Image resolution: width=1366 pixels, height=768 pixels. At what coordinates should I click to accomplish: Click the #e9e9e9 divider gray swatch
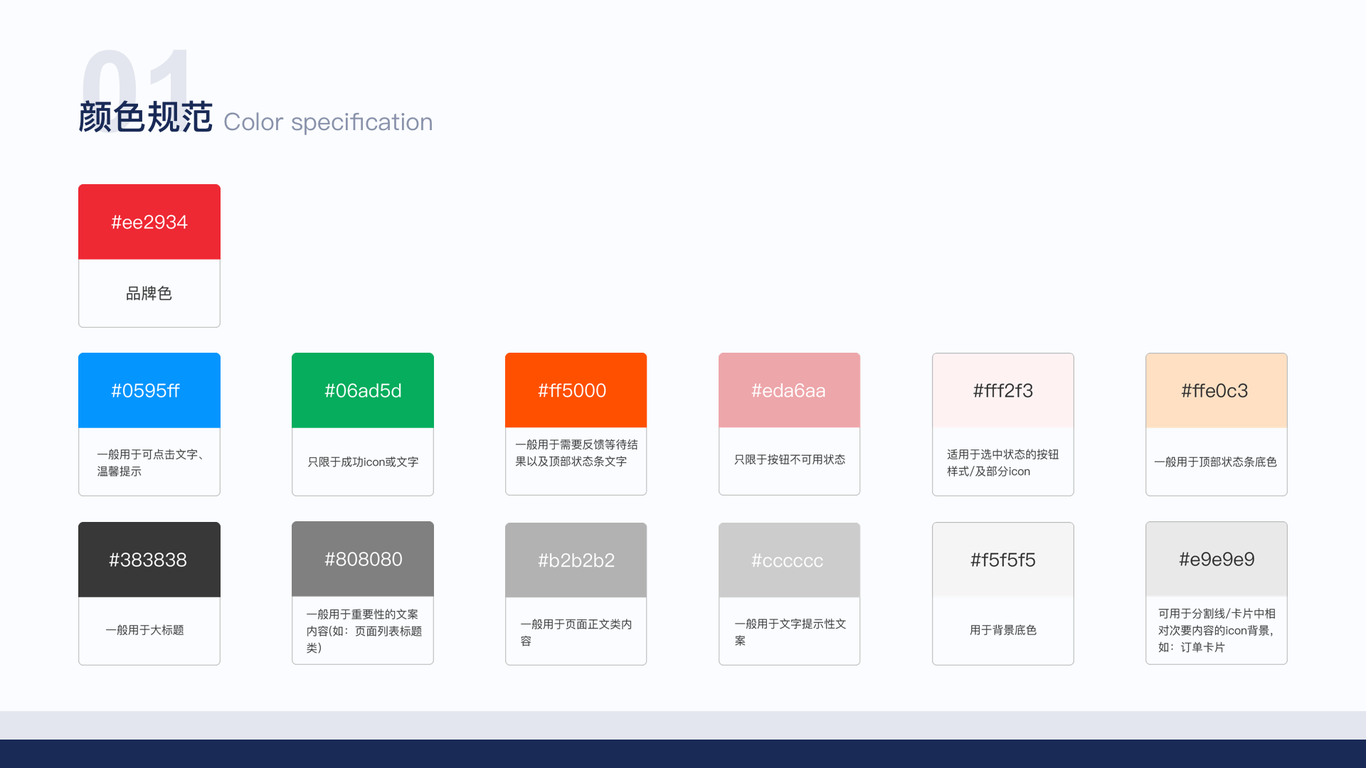click(x=1216, y=559)
